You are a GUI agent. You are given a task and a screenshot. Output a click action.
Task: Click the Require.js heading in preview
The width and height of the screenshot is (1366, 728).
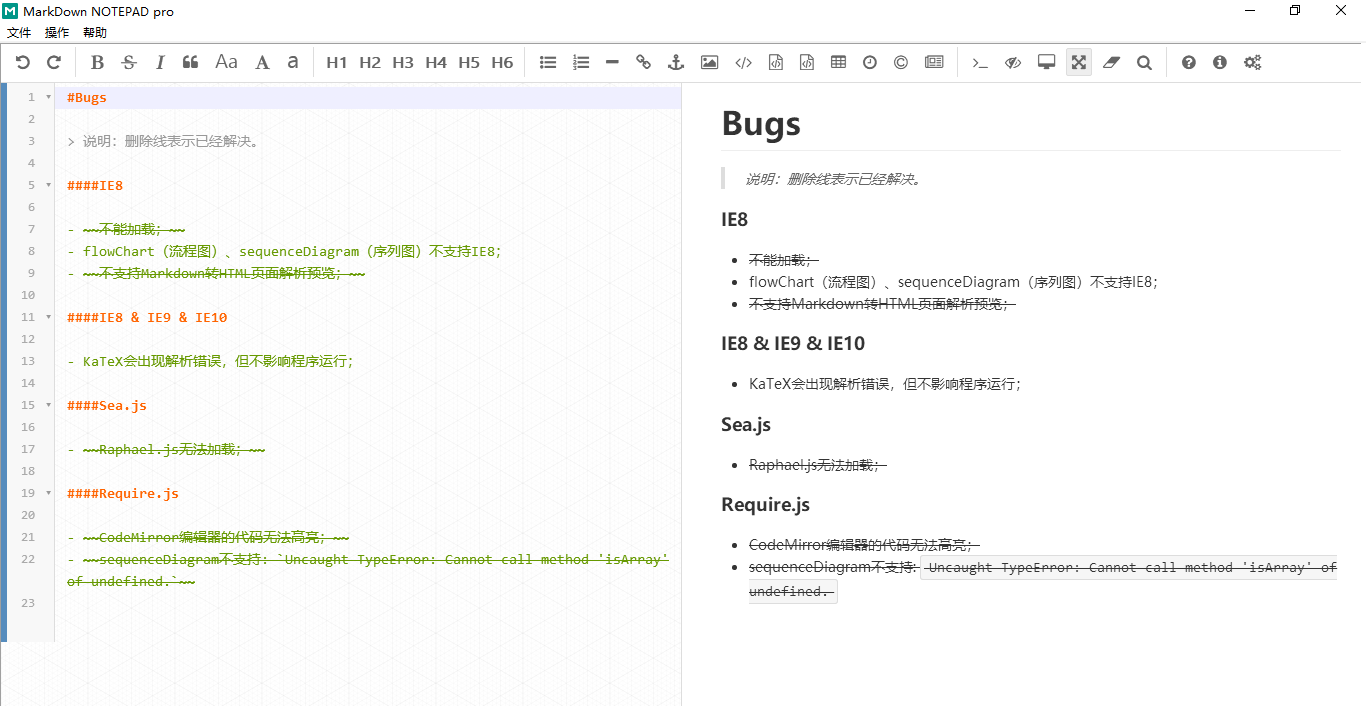pyautogui.click(x=765, y=504)
